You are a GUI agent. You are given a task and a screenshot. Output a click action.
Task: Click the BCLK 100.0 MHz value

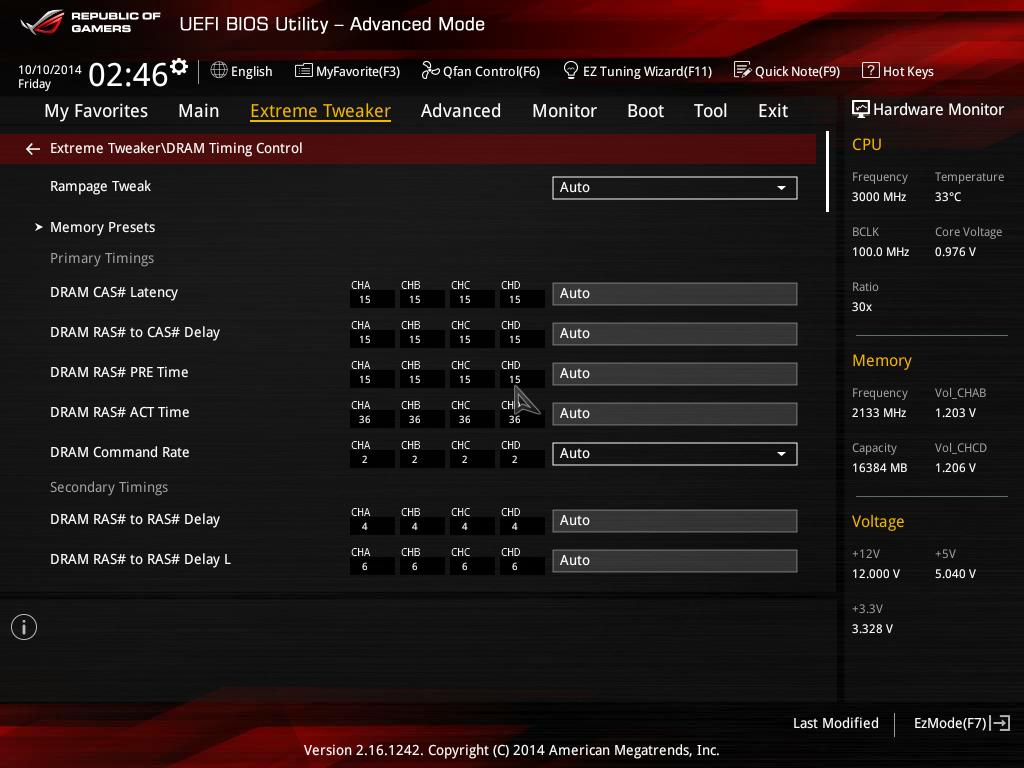(x=880, y=252)
